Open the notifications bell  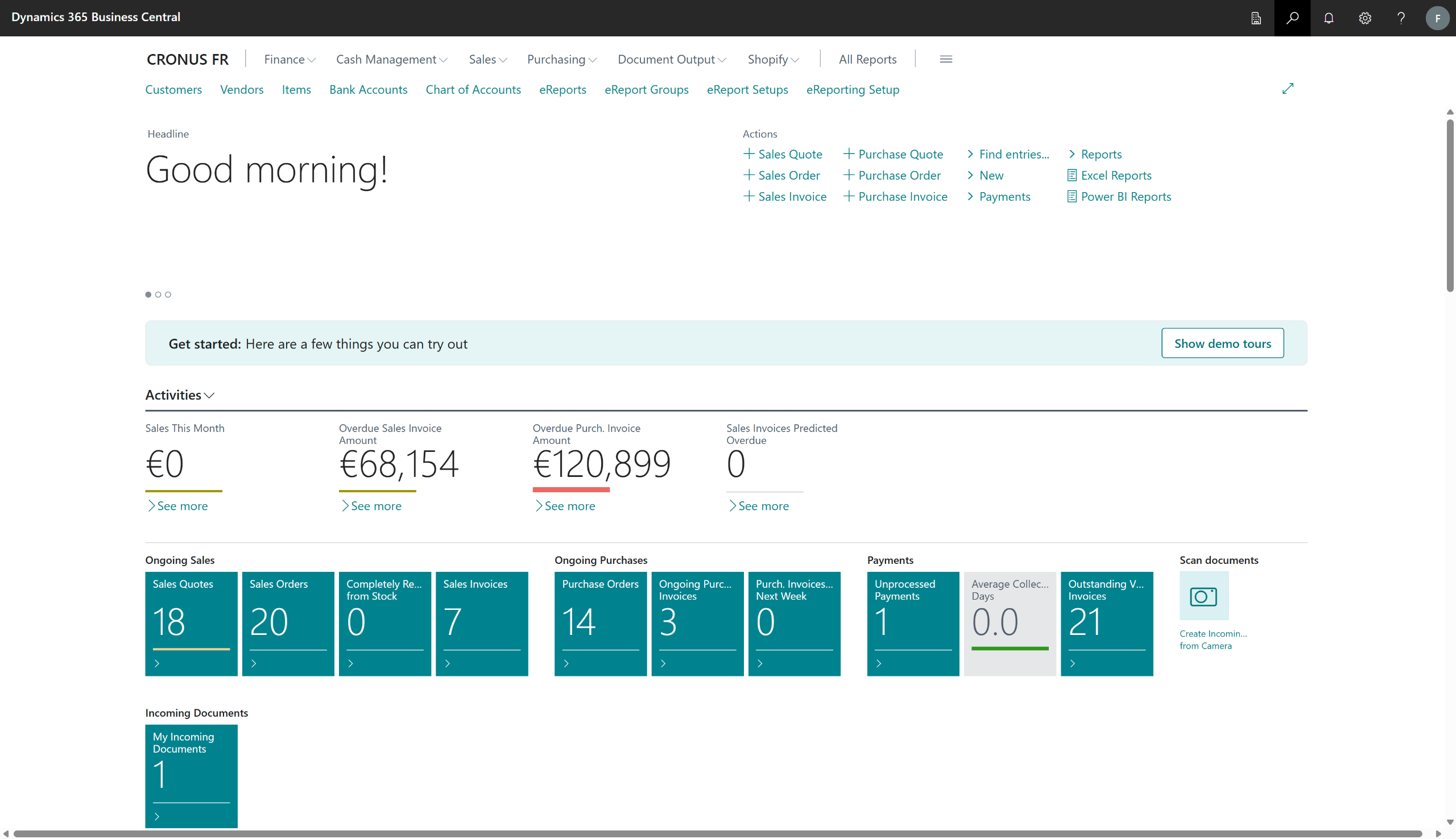1329,18
